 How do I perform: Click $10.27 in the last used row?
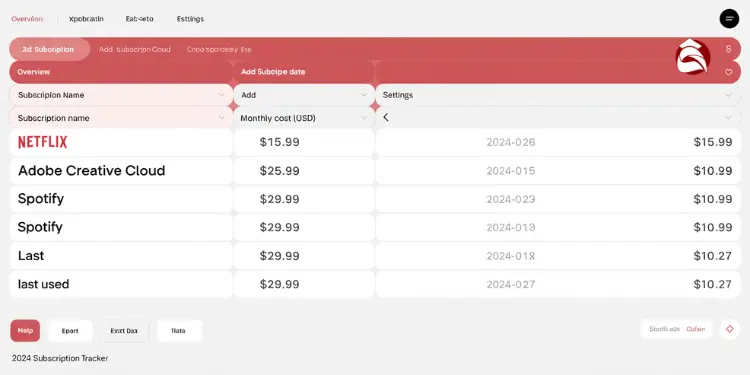point(713,284)
